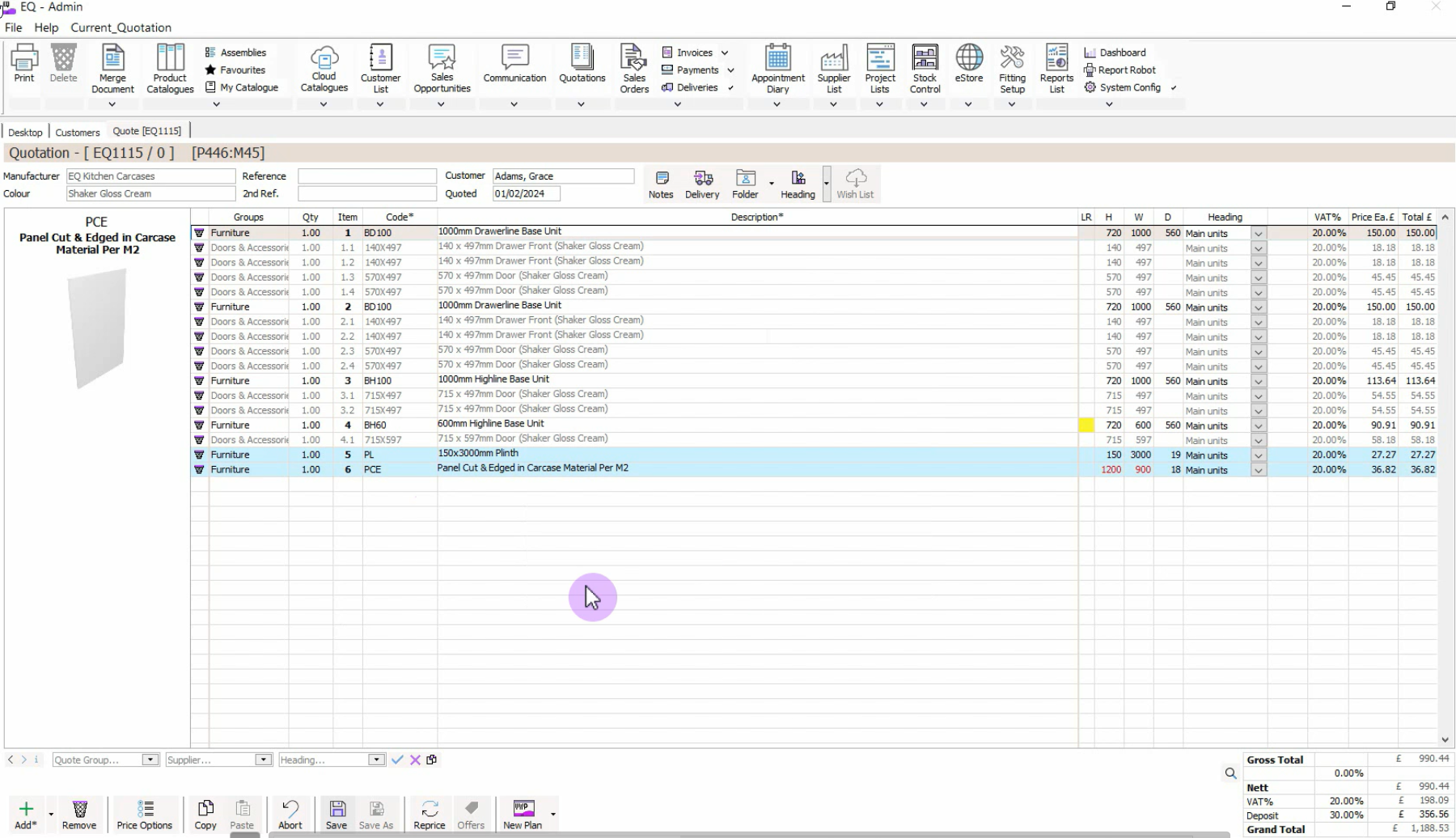Save the quotation
Screen dimensions: 1456x838
coord(336,815)
